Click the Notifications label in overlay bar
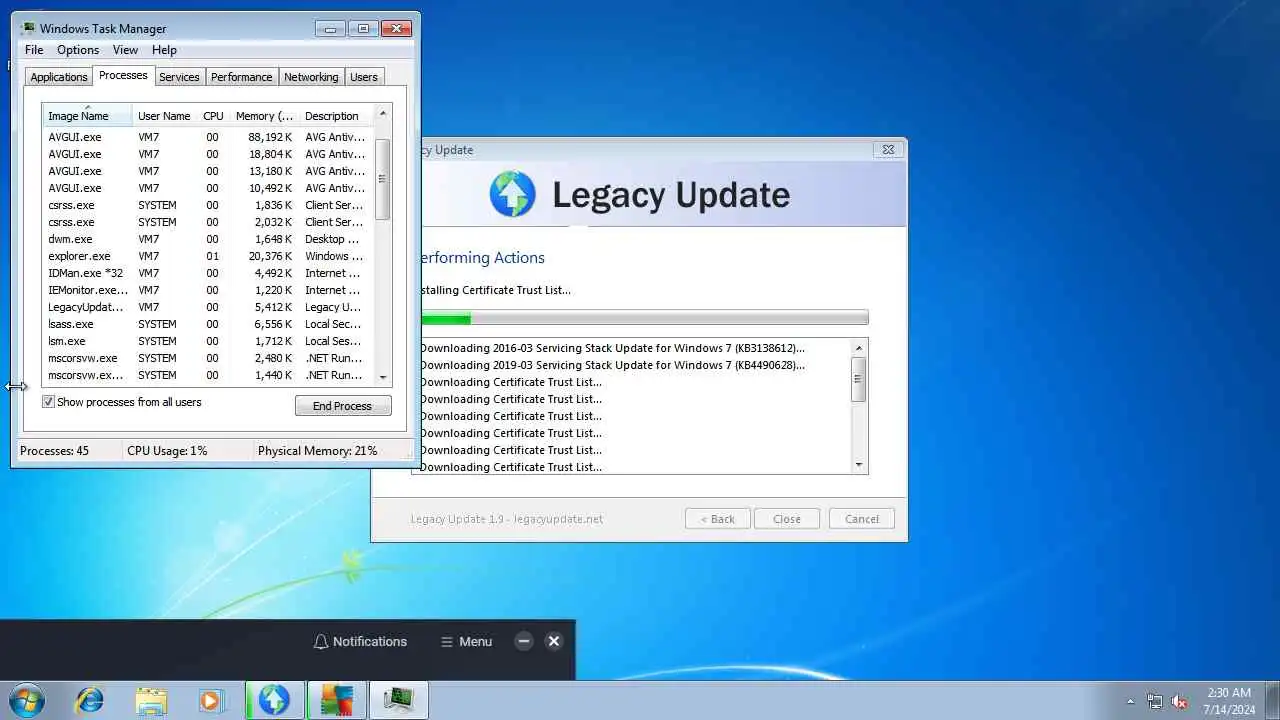 370,642
